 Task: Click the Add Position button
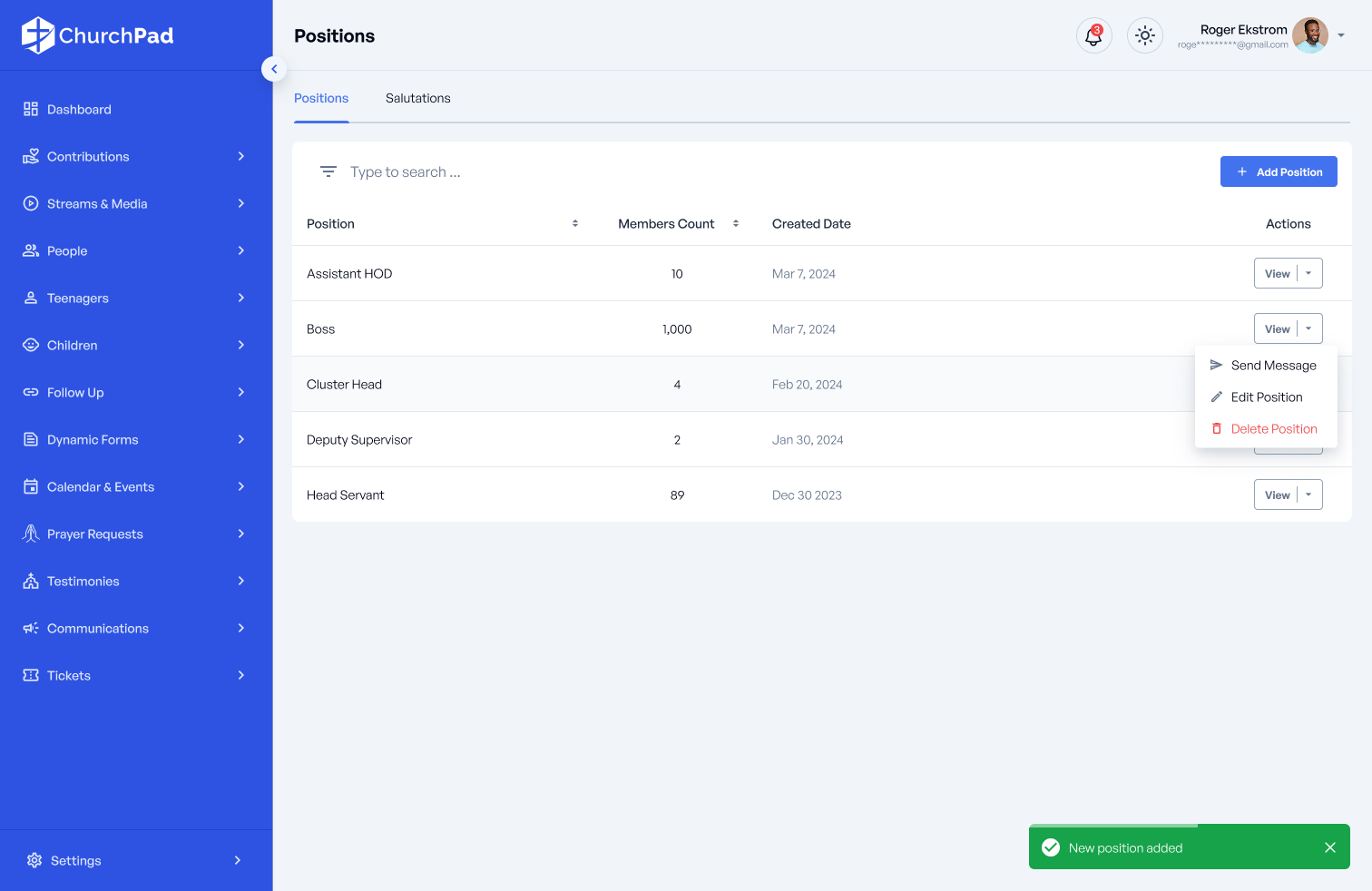(x=1278, y=171)
